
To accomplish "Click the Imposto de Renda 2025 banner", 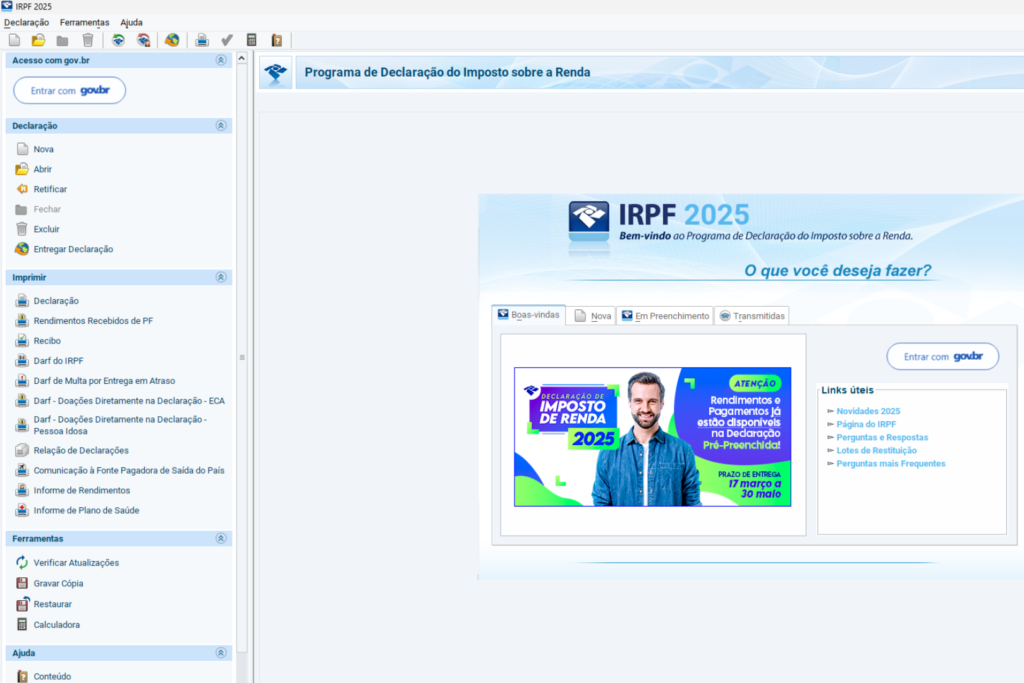I will point(652,437).
